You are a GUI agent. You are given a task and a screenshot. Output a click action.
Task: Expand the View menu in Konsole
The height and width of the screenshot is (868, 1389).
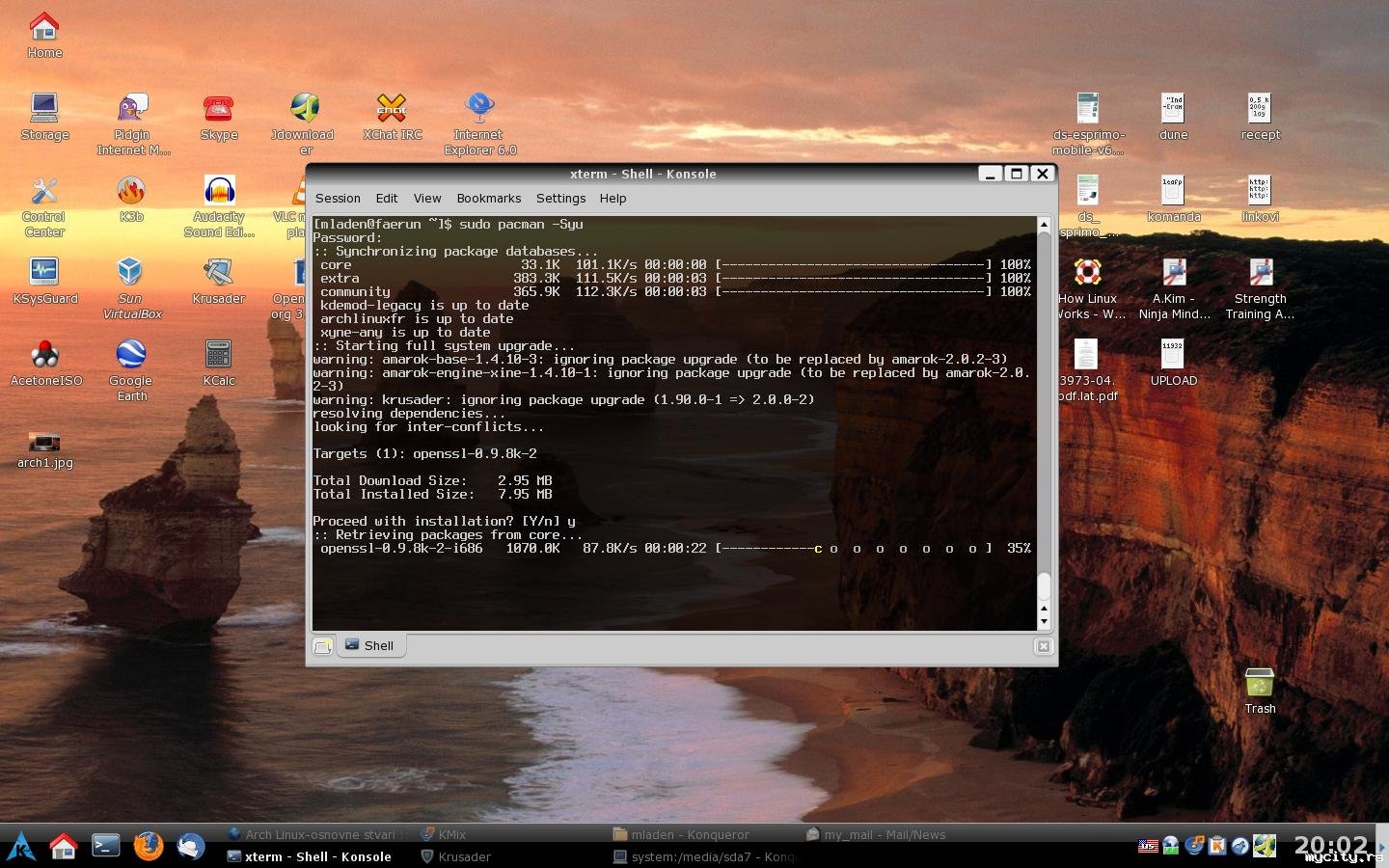tap(426, 199)
